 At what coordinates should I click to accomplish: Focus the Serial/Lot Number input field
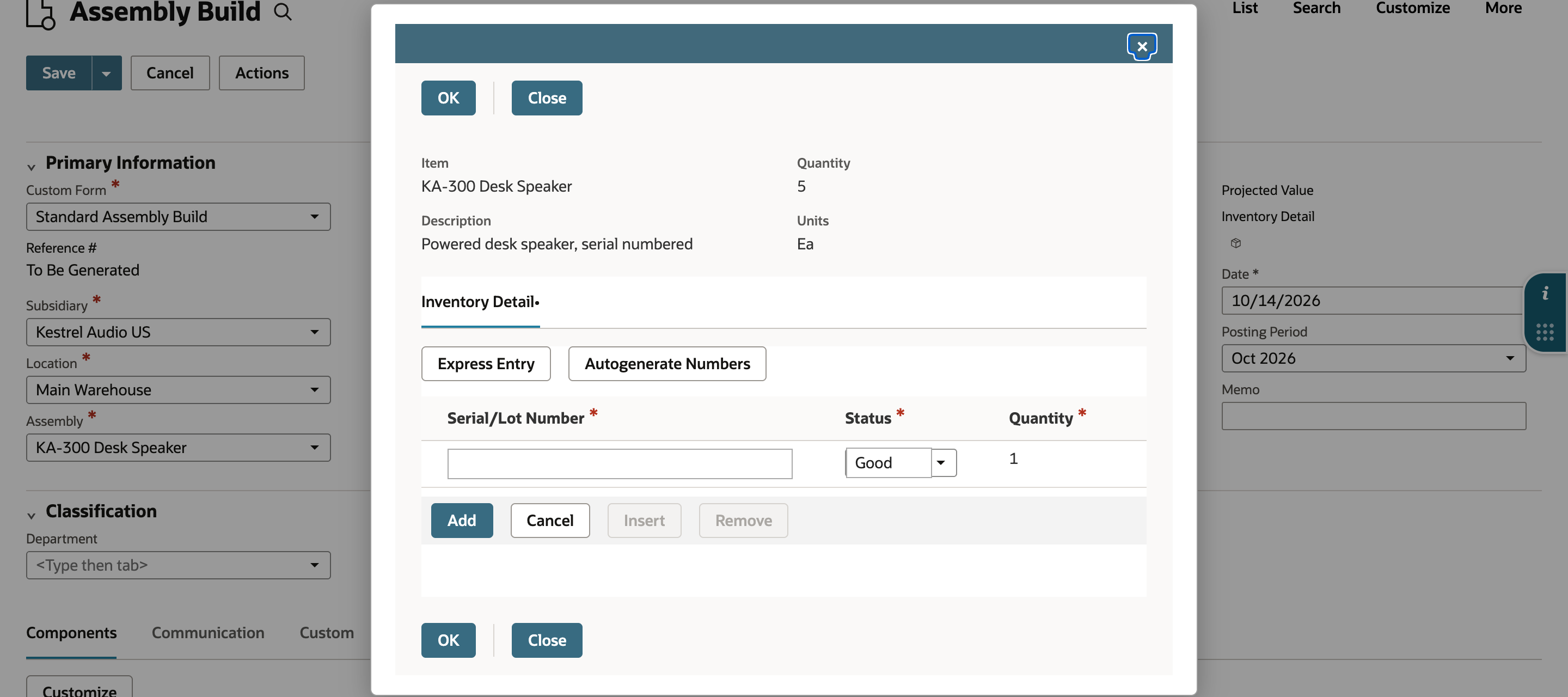(x=620, y=464)
